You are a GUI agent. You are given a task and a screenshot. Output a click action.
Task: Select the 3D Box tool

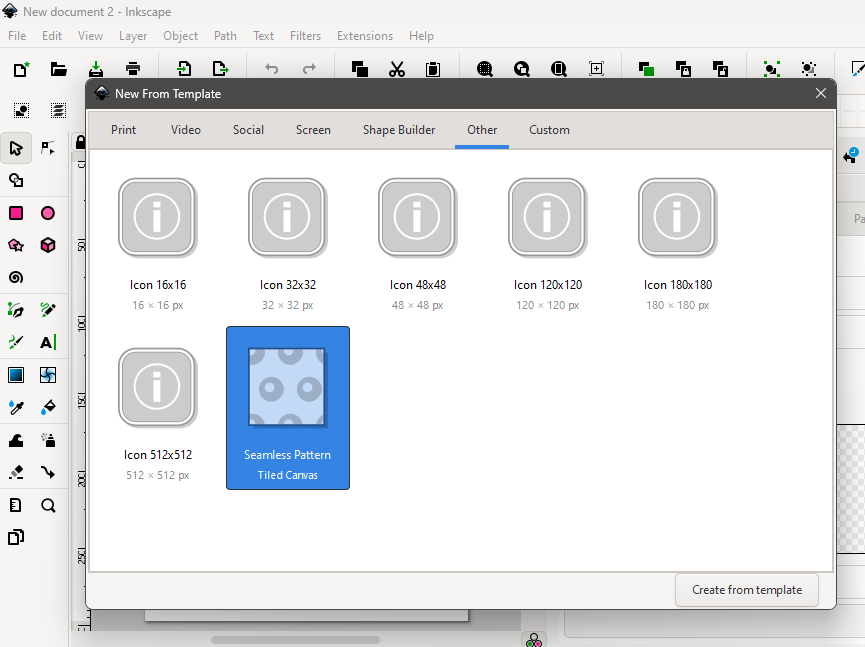pyautogui.click(x=48, y=245)
